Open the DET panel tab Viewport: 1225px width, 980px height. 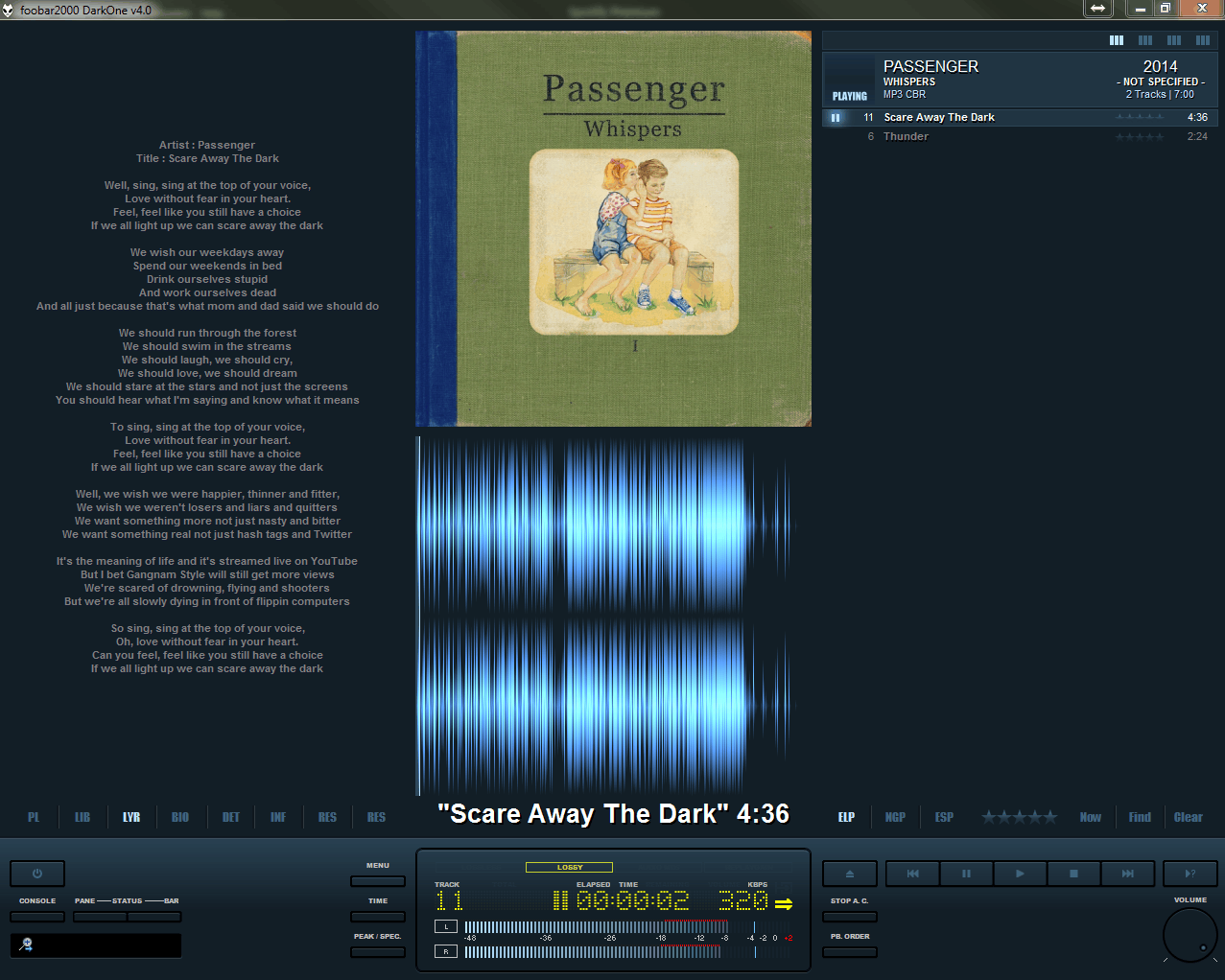pos(231,817)
